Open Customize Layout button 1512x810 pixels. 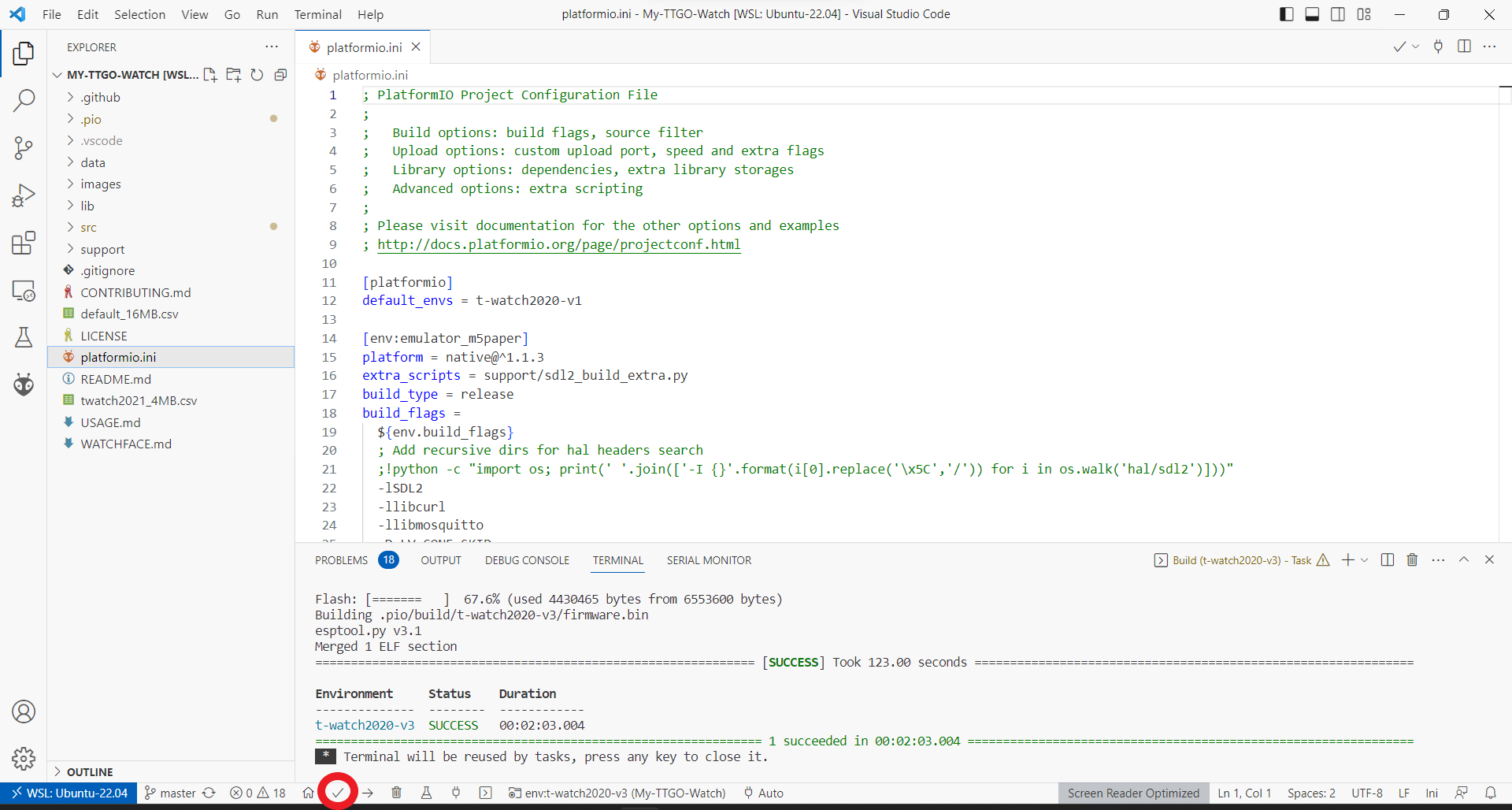(x=1364, y=14)
